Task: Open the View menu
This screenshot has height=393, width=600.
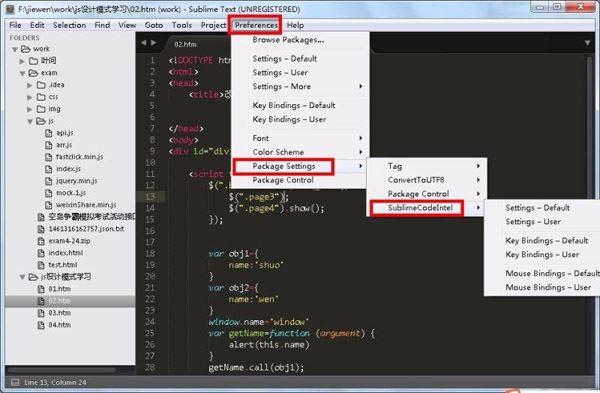Action: 127,25
